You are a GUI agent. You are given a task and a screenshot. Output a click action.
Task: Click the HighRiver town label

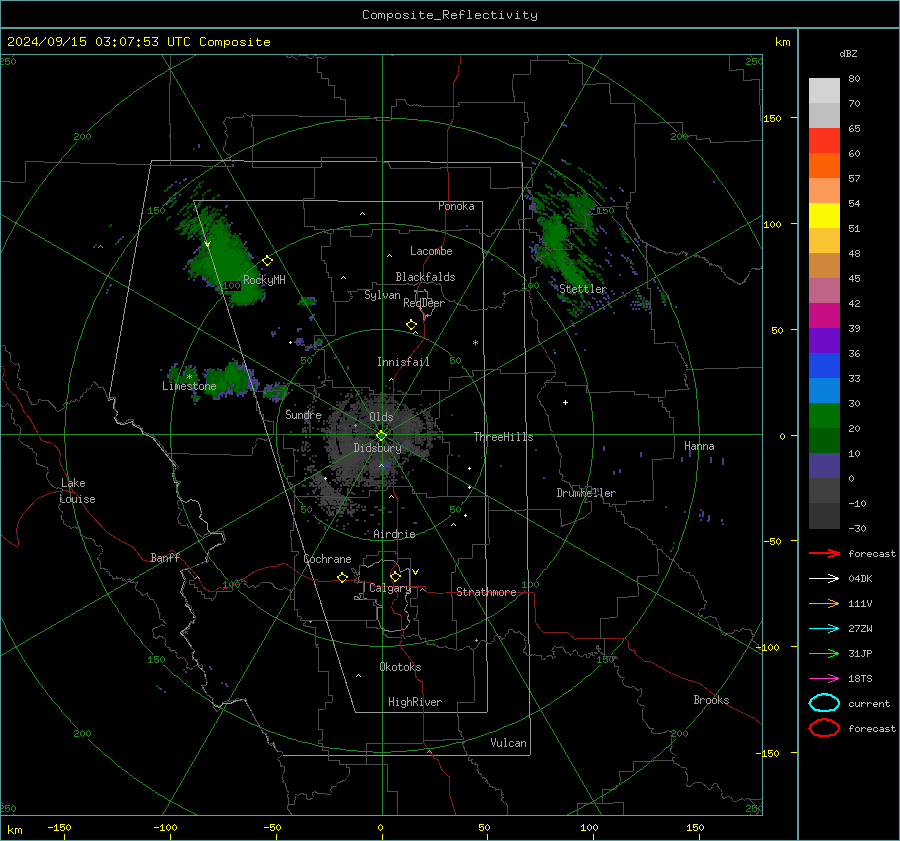[415, 702]
